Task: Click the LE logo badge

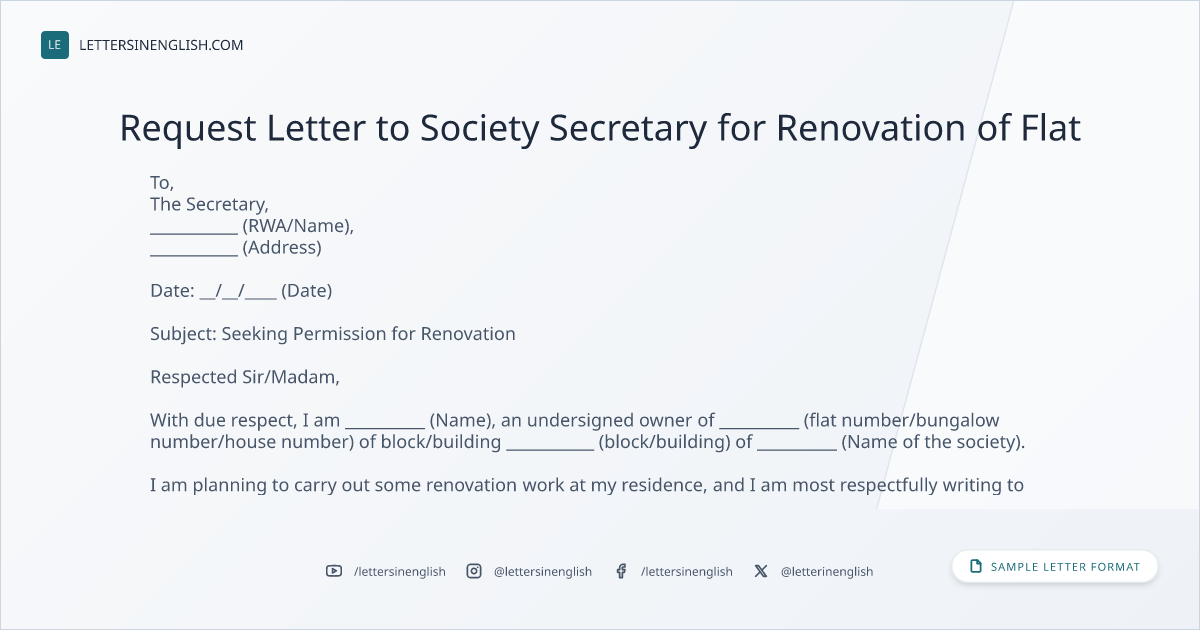Action: pos(55,45)
